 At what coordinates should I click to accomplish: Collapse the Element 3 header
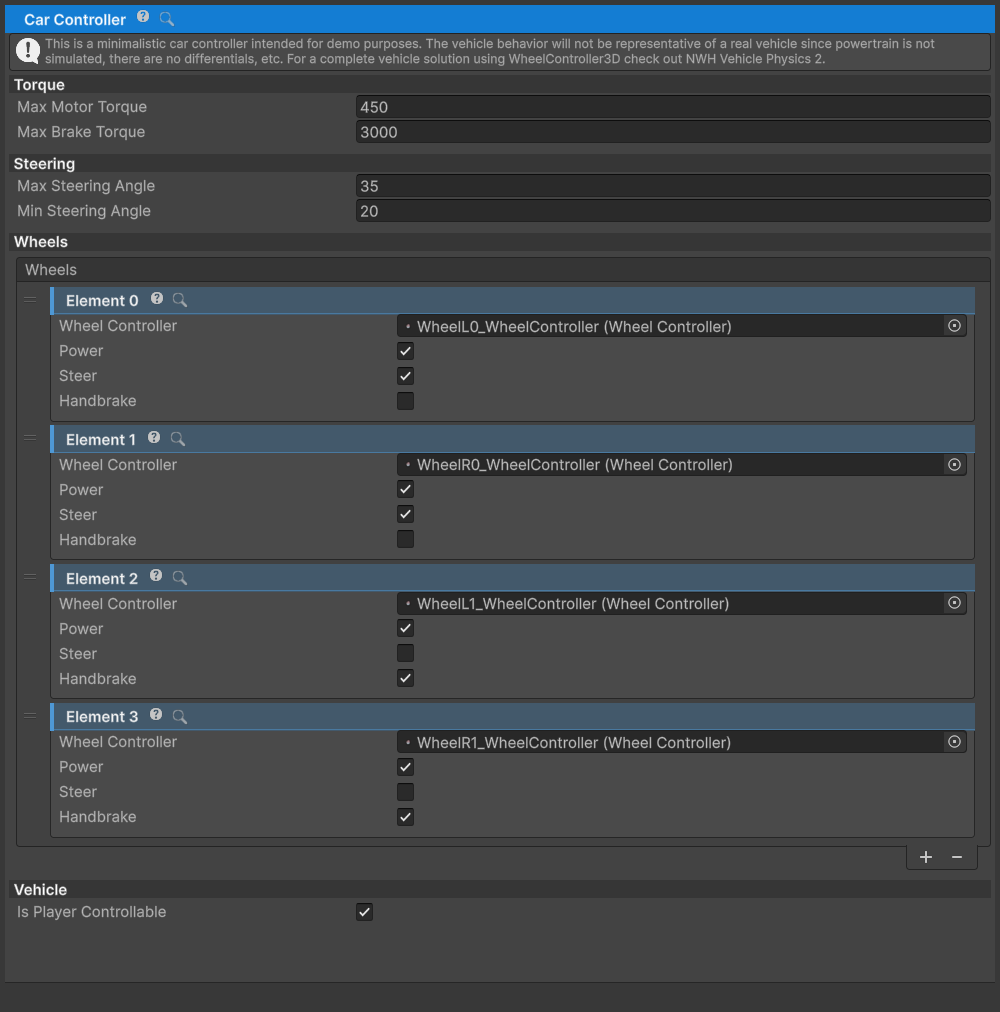point(513,717)
